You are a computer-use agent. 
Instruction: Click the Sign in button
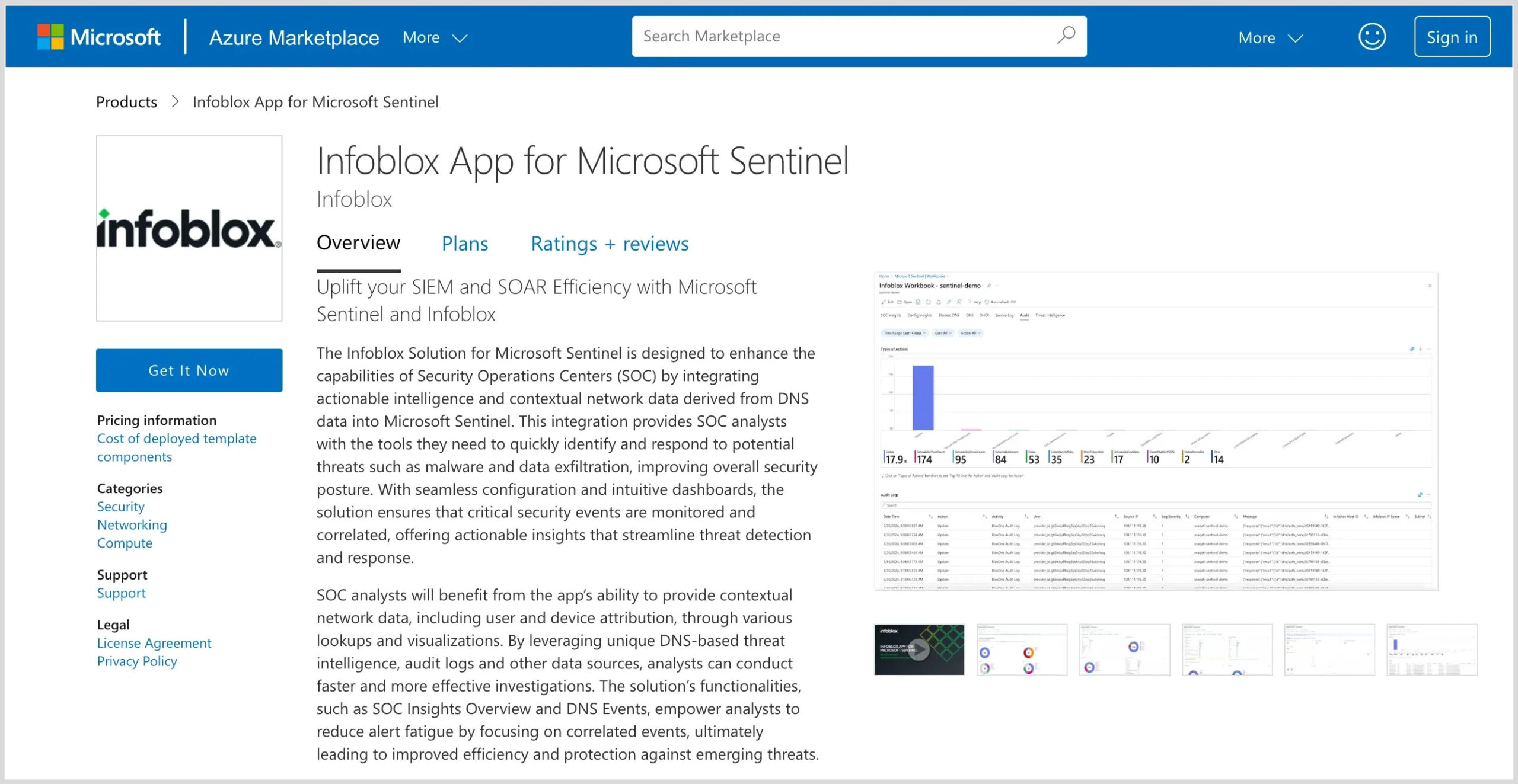pyautogui.click(x=1451, y=36)
